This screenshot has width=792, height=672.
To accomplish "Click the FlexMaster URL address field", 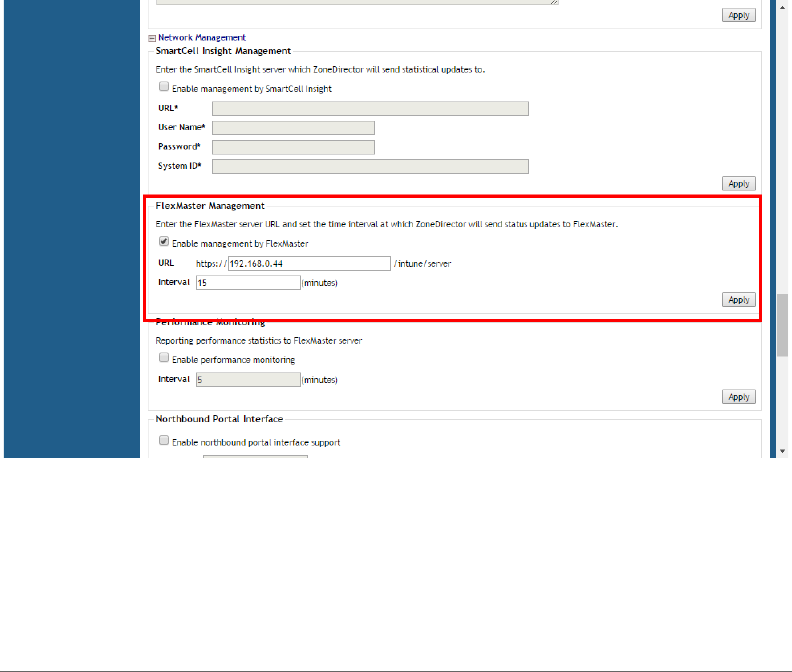I will (309, 264).
